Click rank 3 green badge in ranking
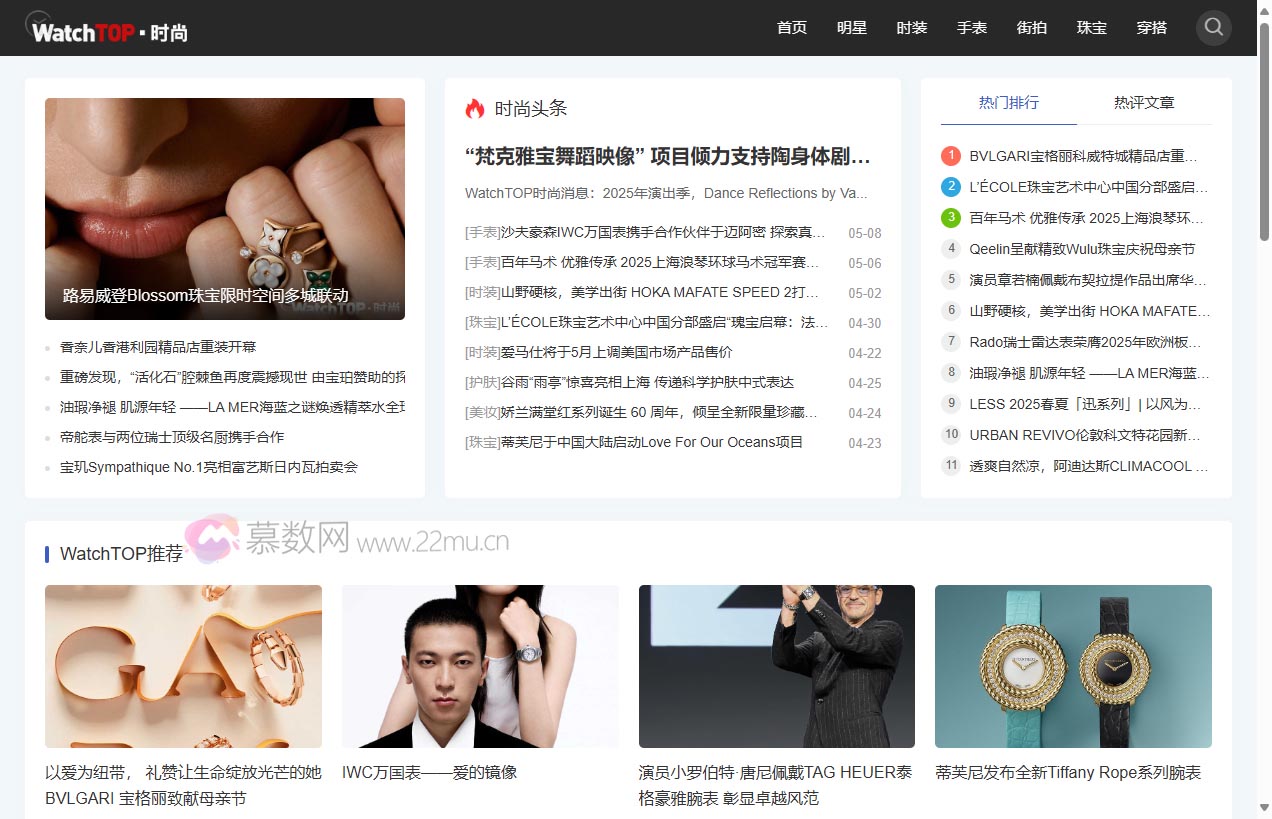This screenshot has height=819, width=1272. [x=951, y=218]
